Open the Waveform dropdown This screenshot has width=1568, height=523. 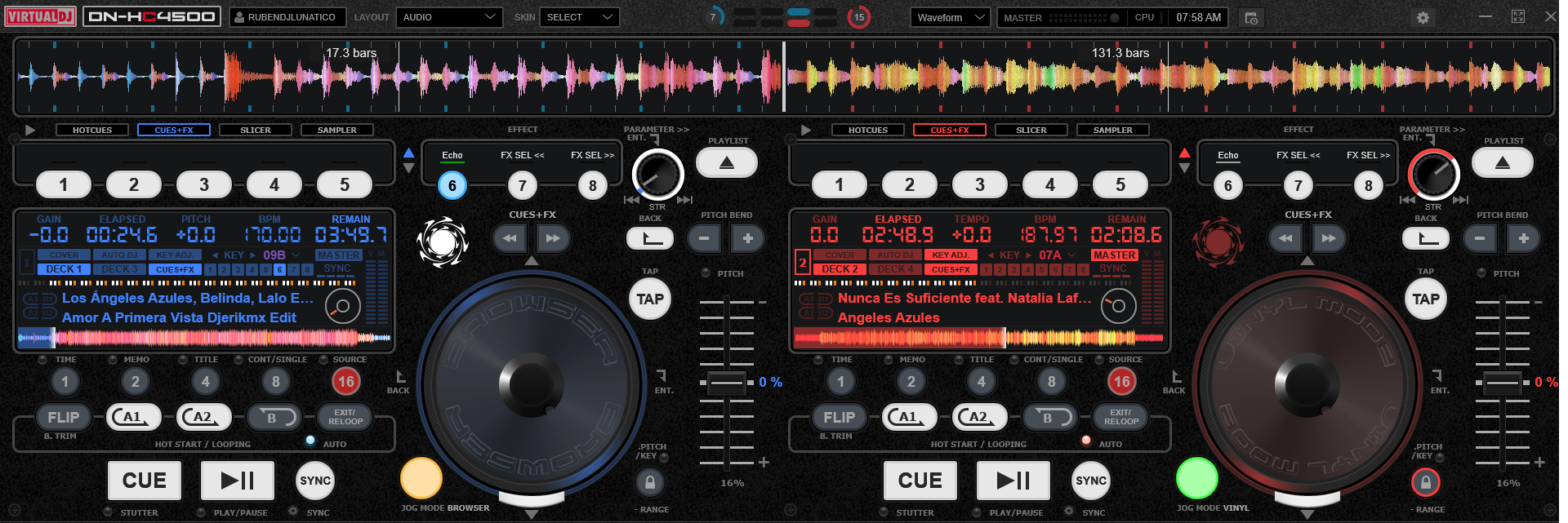(x=951, y=17)
